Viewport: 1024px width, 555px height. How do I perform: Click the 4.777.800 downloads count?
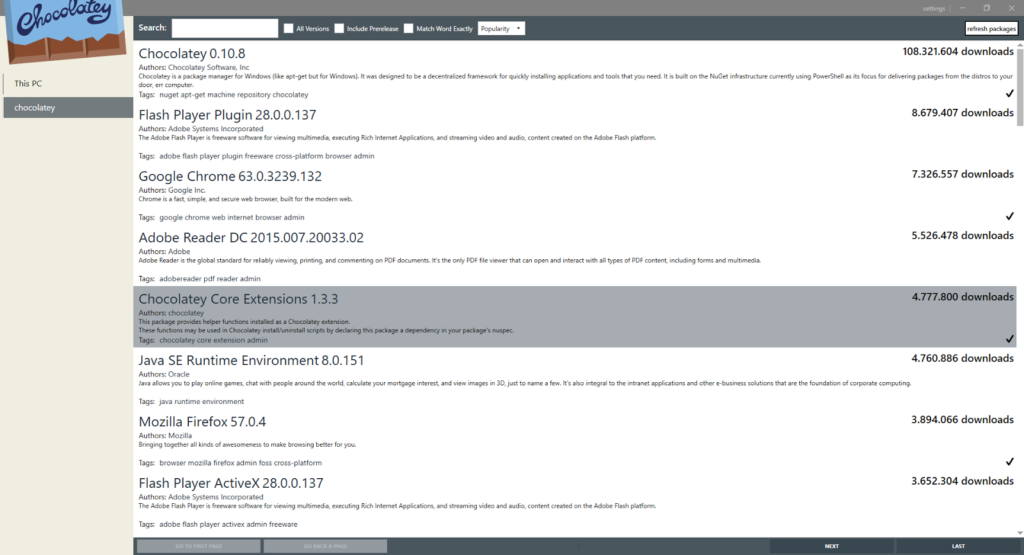963,297
